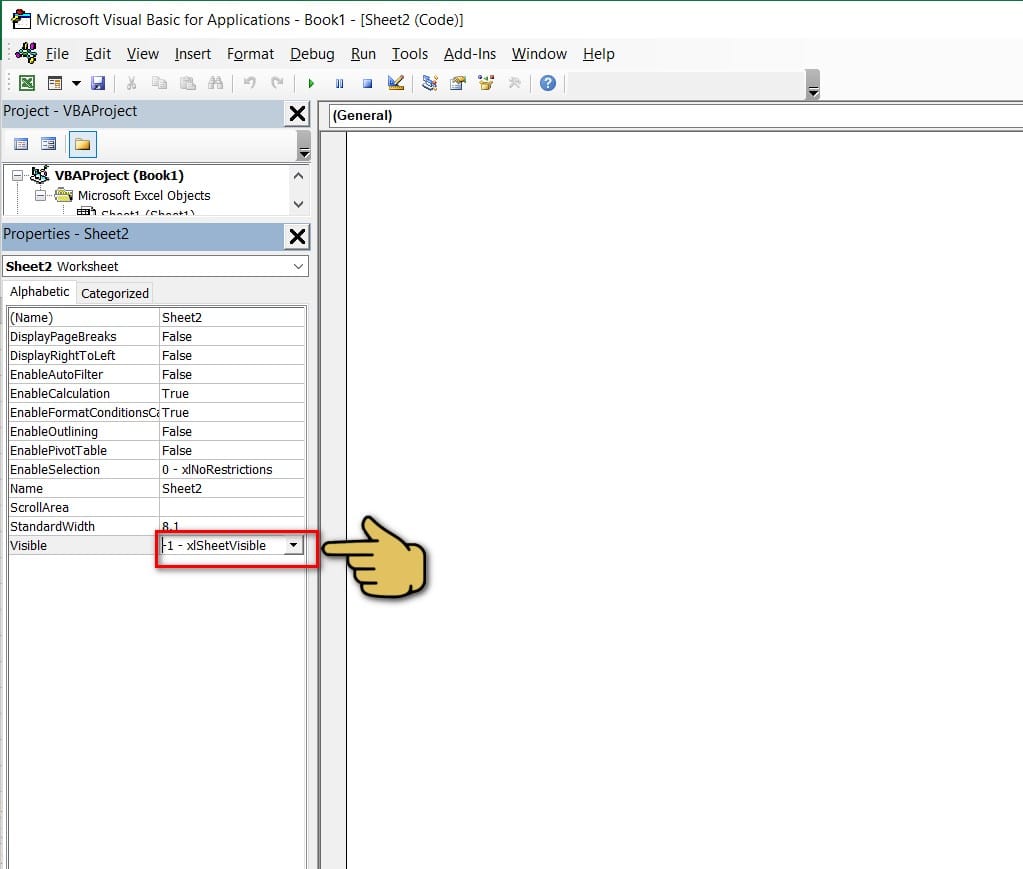This screenshot has width=1023, height=869.
Task: Save the workbook with the floppy disk icon
Action: (x=98, y=84)
